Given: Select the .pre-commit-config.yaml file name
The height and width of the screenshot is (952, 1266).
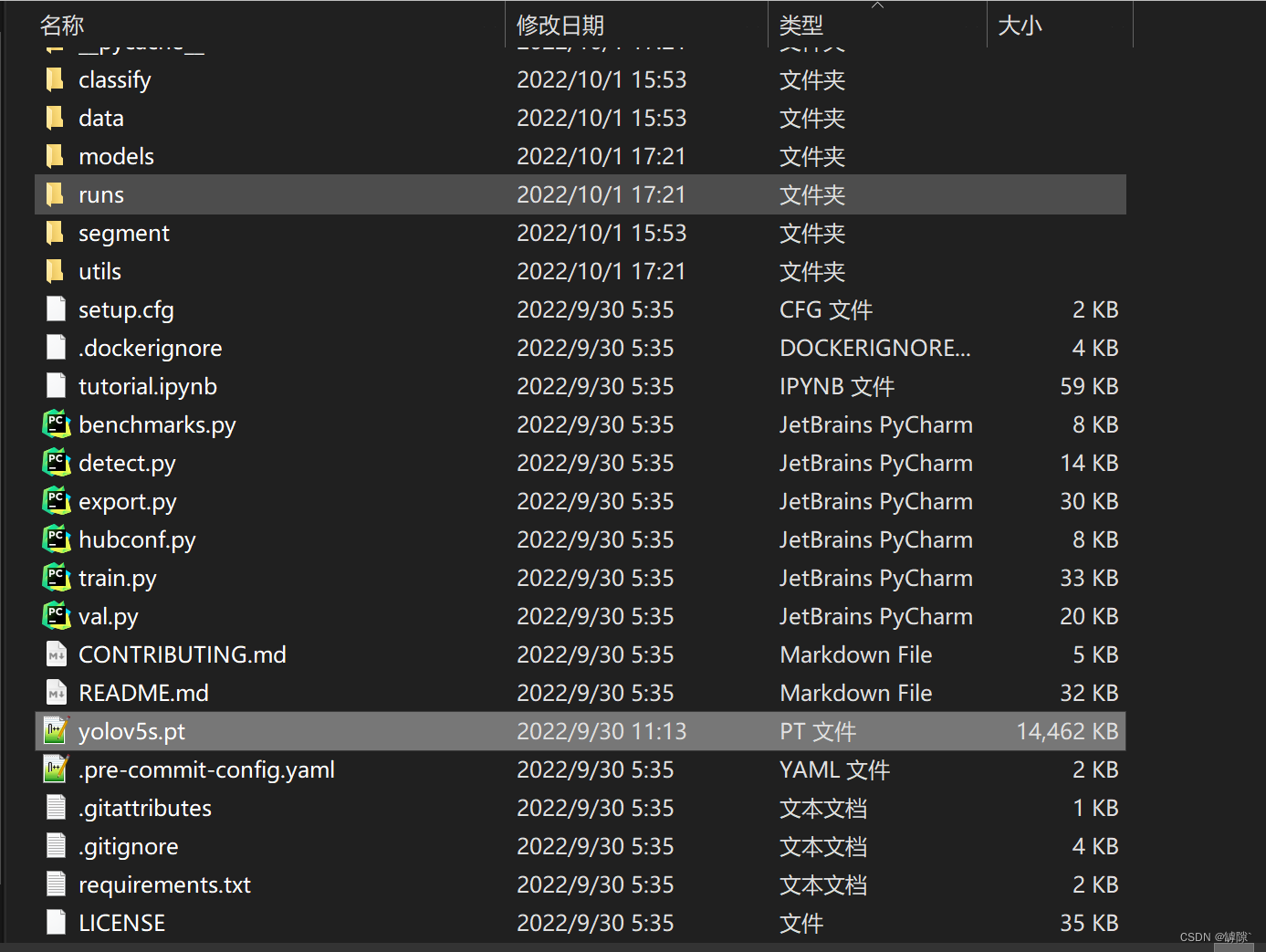Looking at the screenshot, I should tap(206, 770).
